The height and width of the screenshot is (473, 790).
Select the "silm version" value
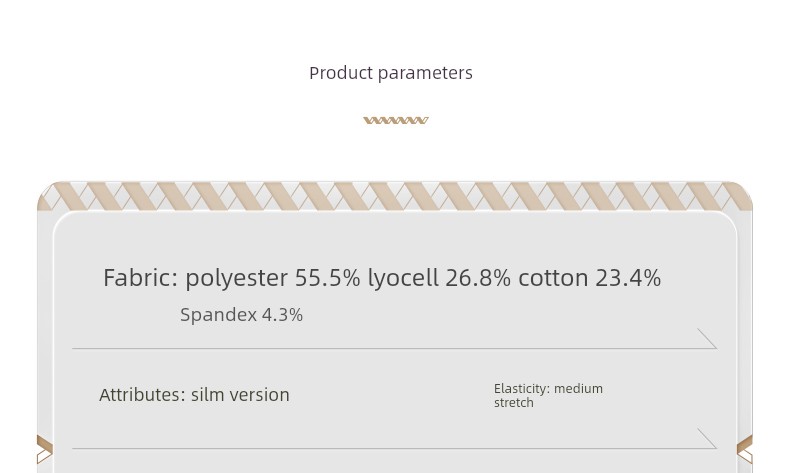240,395
